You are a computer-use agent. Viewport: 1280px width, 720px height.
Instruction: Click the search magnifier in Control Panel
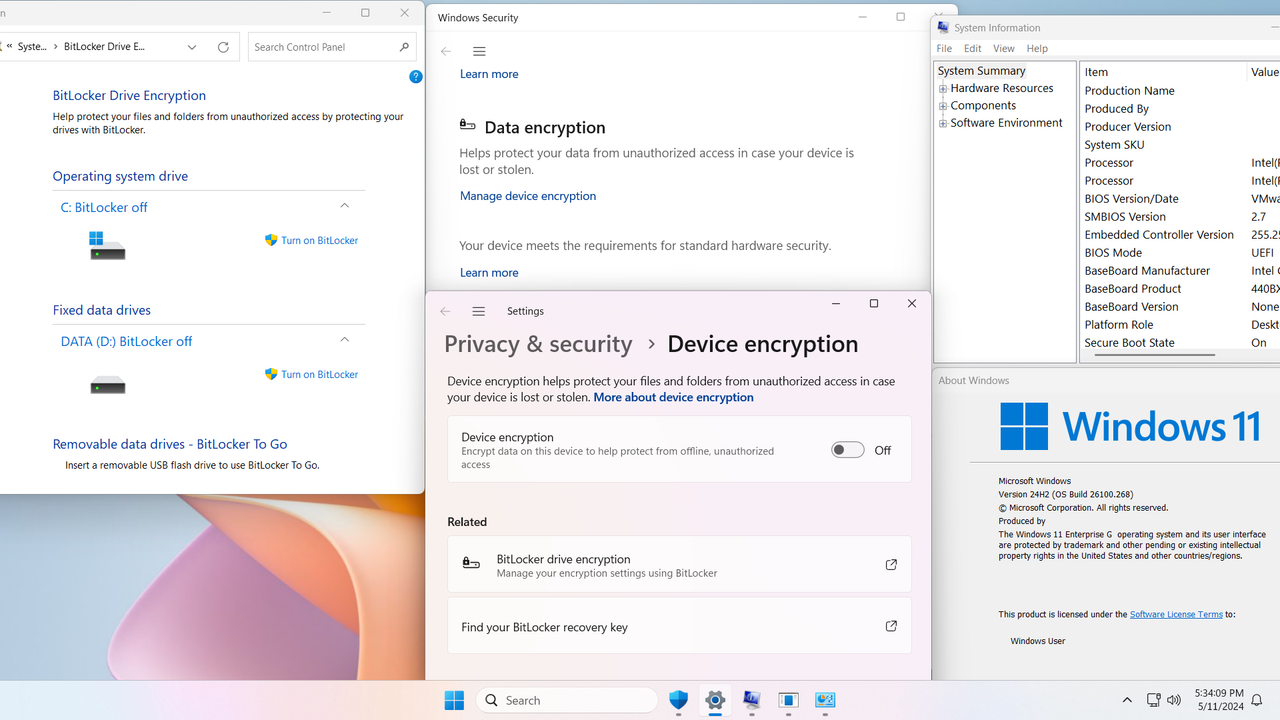point(404,47)
